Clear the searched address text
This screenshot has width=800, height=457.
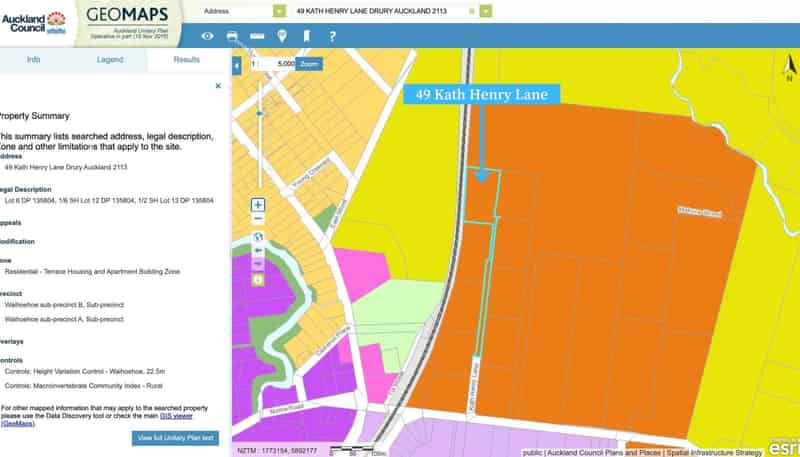472,11
